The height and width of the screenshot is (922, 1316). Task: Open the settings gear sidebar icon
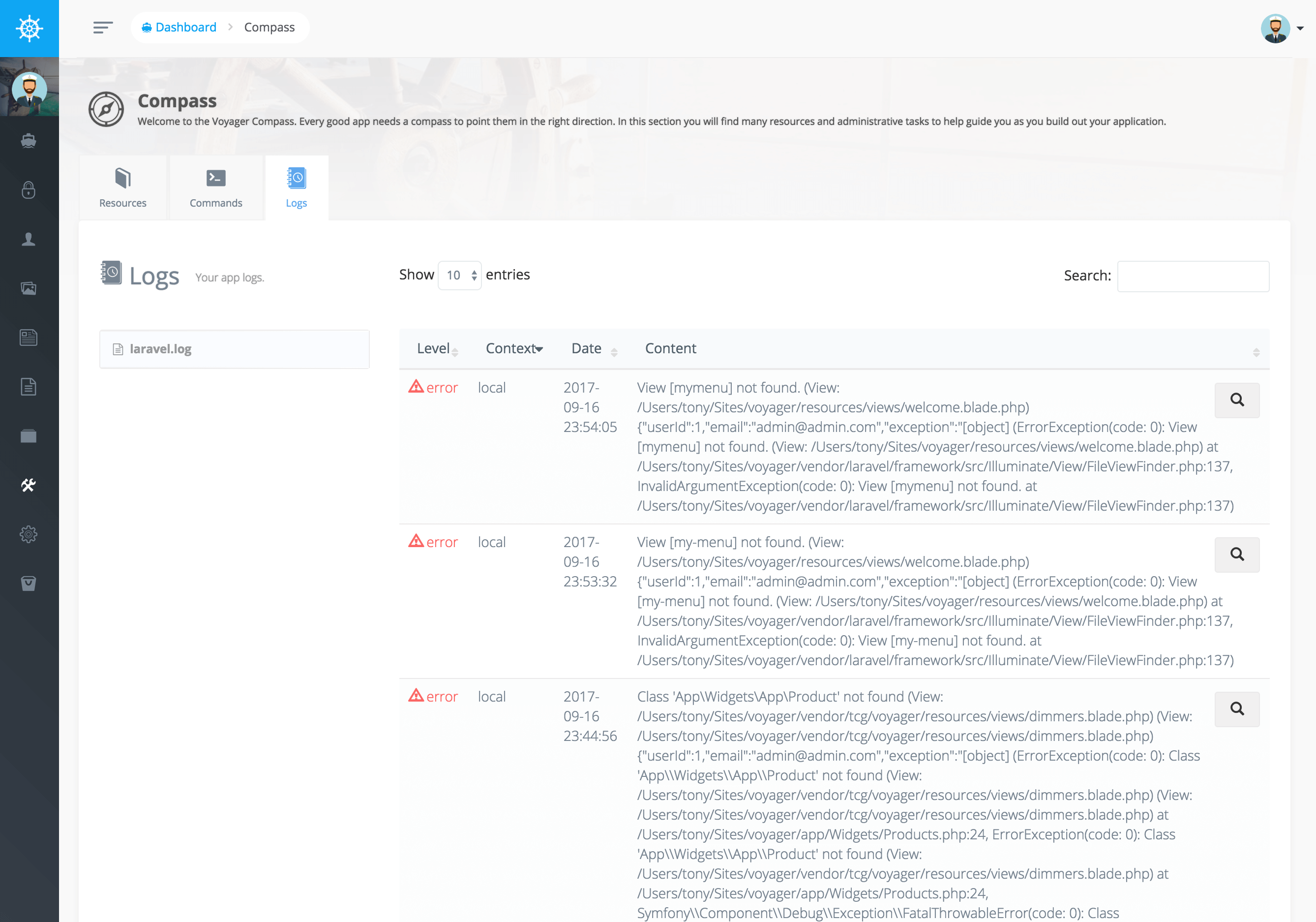pyautogui.click(x=29, y=534)
